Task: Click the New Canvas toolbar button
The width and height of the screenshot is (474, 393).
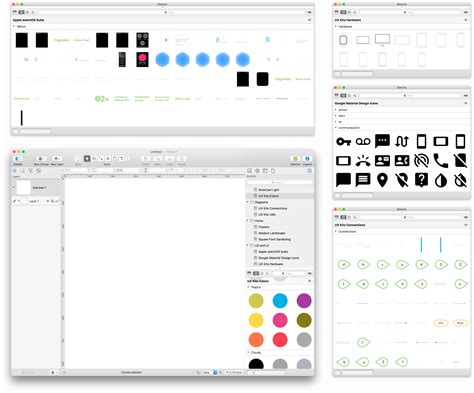Action: [41, 160]
